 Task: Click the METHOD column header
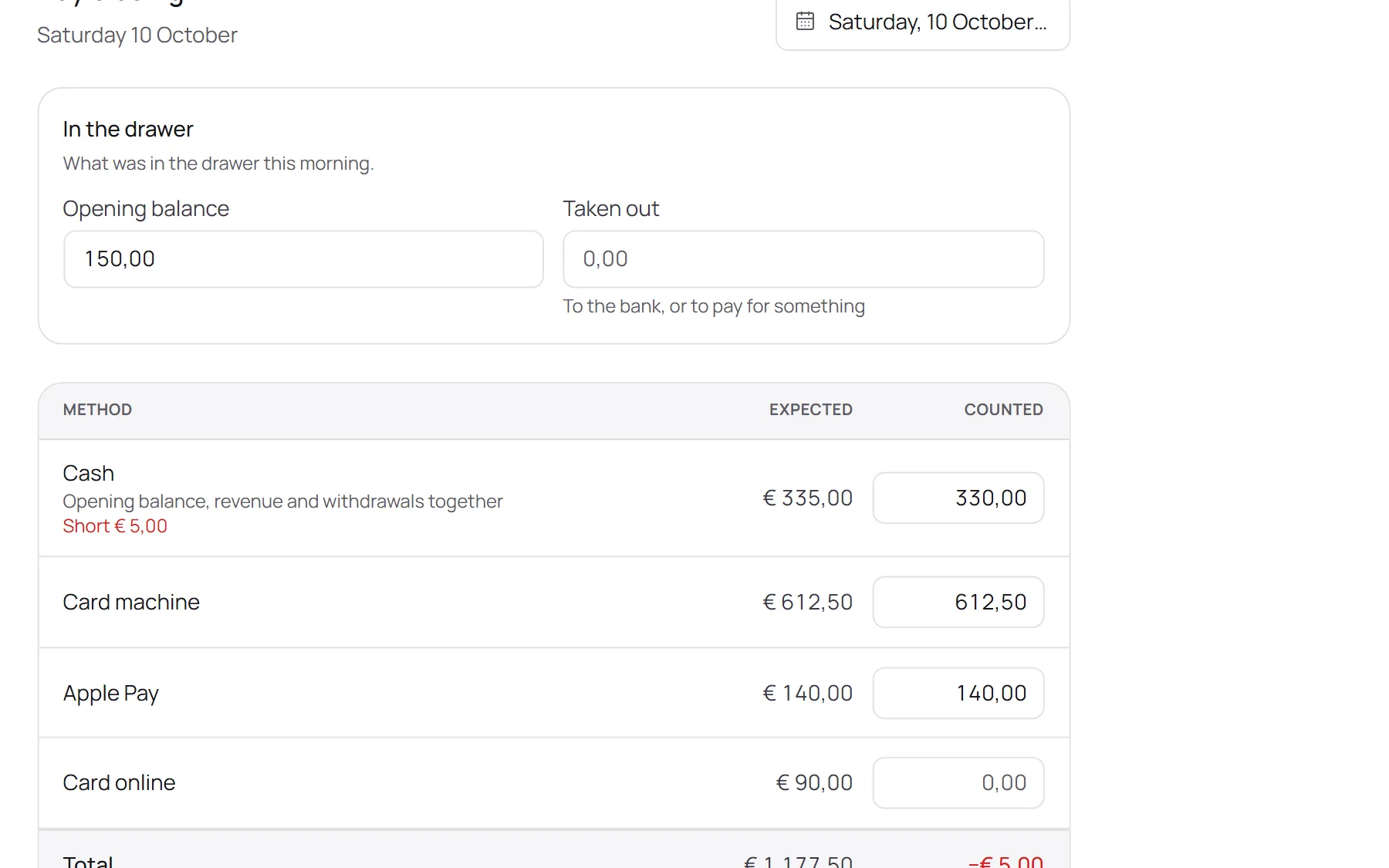(x=97, y=410)
